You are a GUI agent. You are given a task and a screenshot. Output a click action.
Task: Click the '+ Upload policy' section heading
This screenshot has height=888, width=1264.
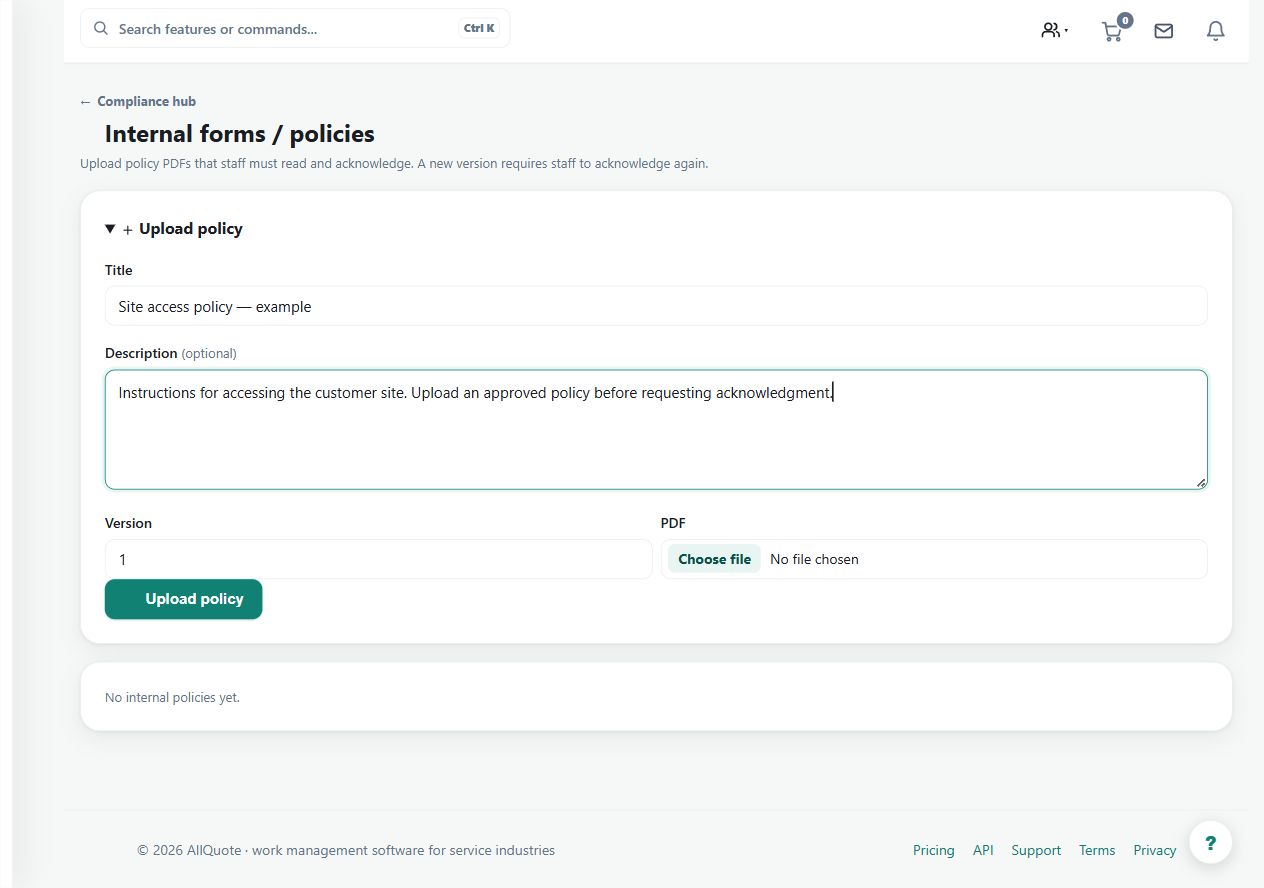click(182, 229)
